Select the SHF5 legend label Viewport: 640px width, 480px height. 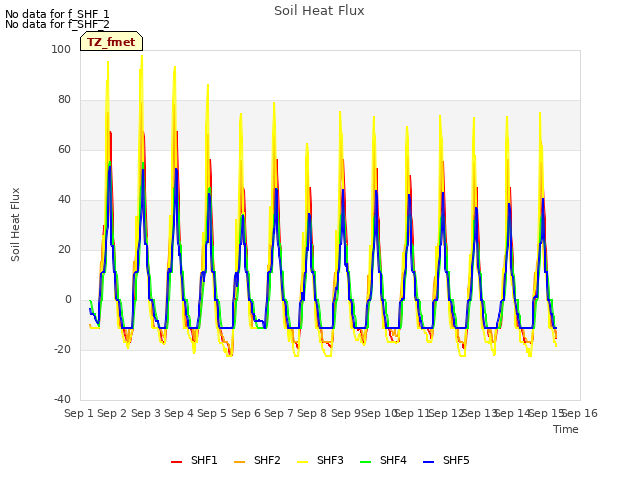pyautogui.click(x=456, y=460)
